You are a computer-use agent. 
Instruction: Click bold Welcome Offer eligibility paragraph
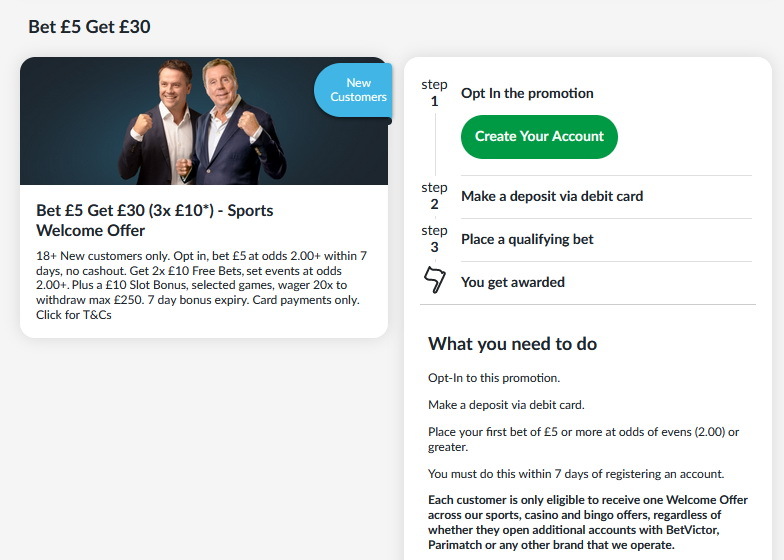pyautogui.click(x=588, y=522)
